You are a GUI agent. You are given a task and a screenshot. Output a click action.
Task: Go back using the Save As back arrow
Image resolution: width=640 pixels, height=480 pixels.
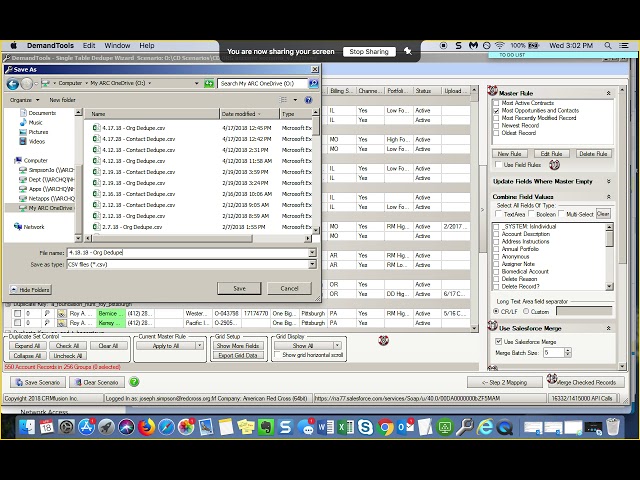coord(13,84)
